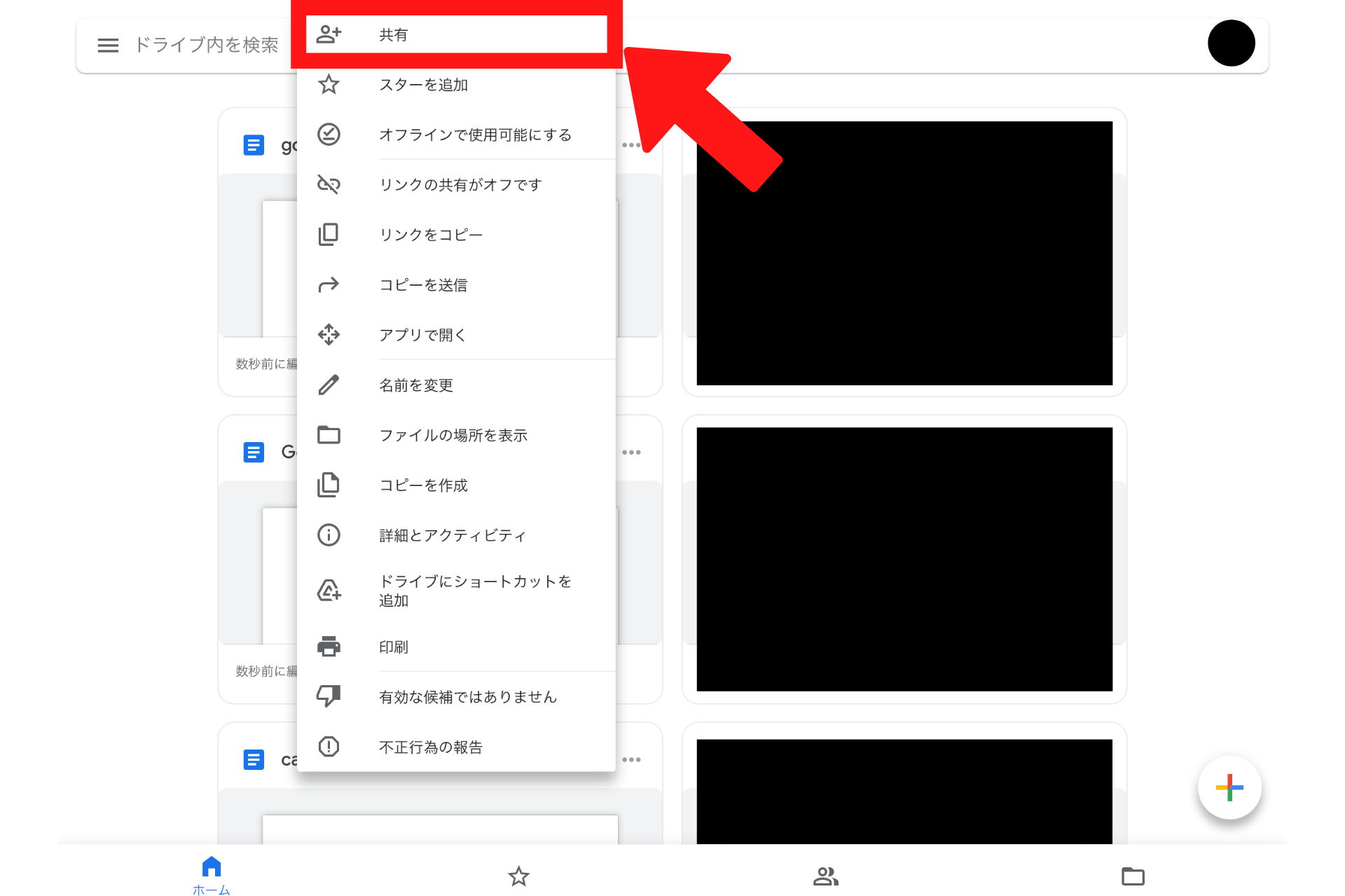This screenshot has width=1345, height=896.
Task: Click the duplicate file icon
Action: [329, 485]
